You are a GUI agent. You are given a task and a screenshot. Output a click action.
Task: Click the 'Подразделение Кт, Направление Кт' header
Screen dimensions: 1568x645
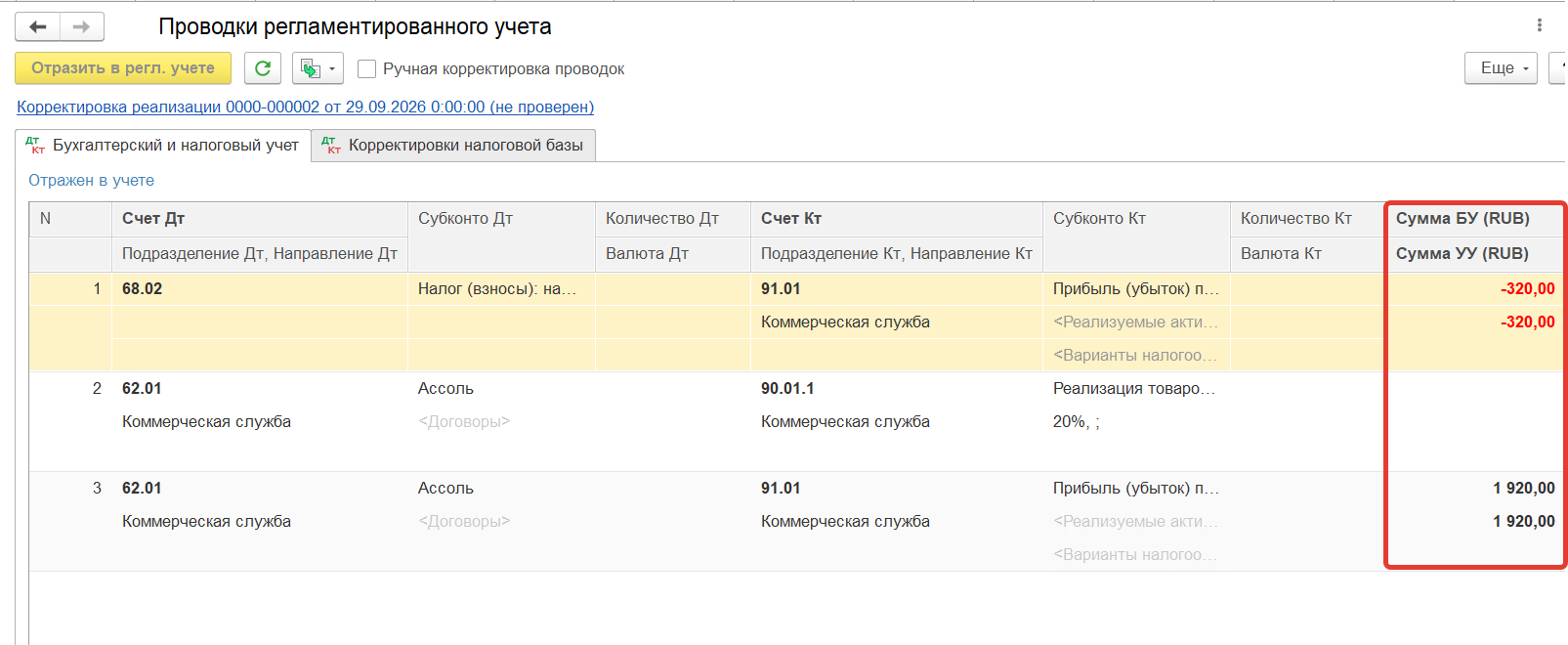(897, 254)
